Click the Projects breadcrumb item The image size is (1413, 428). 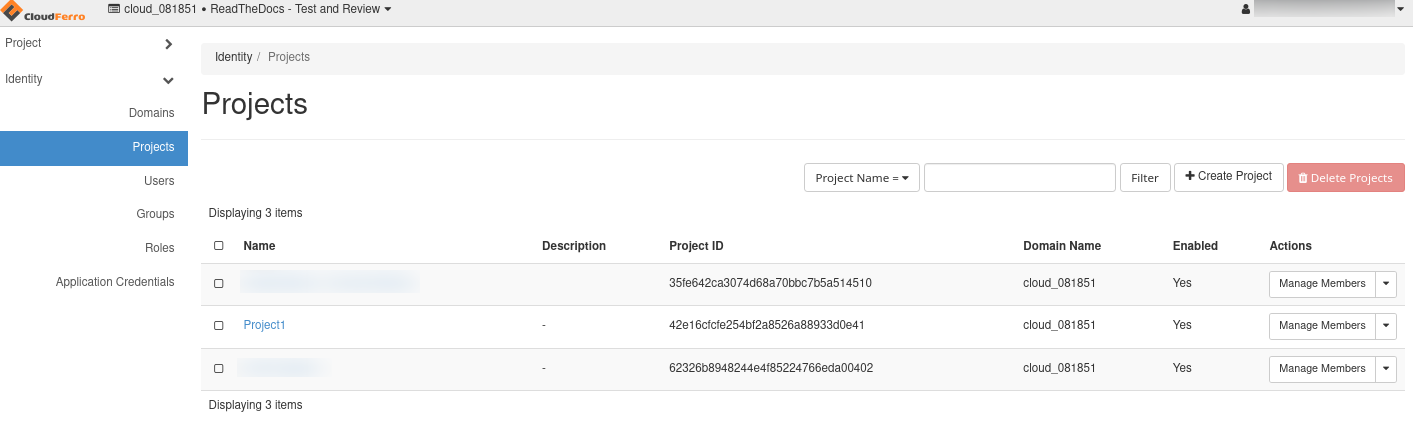pos(289,57)
